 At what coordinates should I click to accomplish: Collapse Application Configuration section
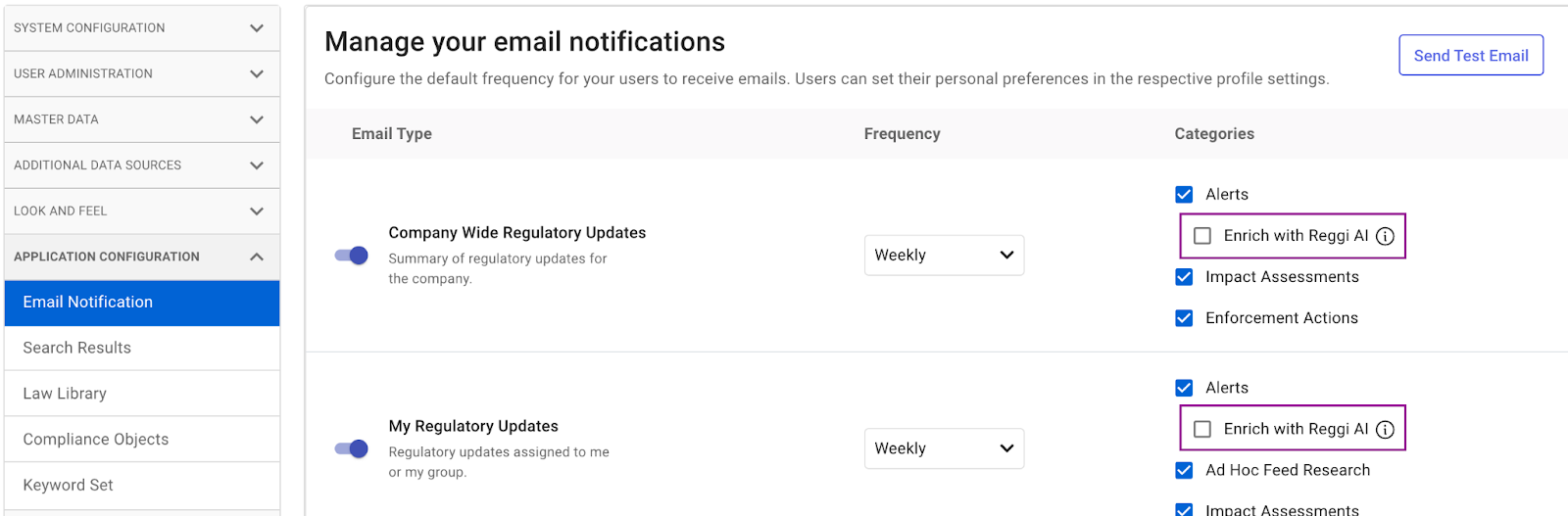click(141, 257)
